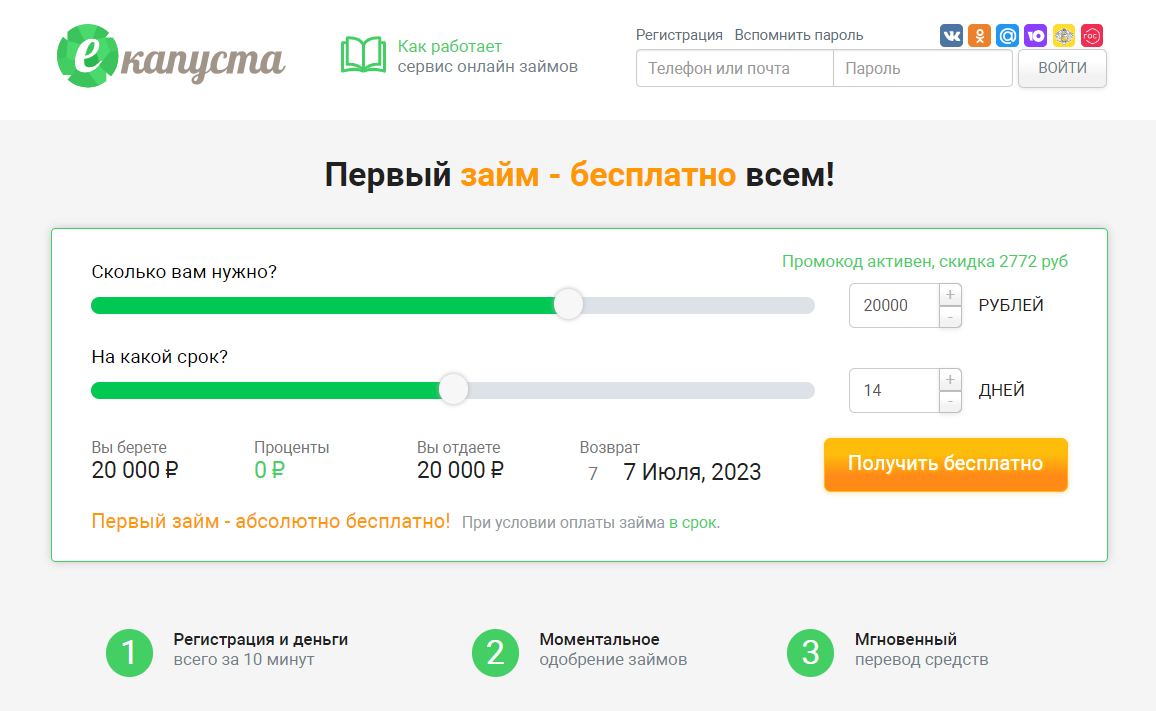This screenshot has width=1156, height=711.
Task: Click the 'Первый займ - бесплатно всем!' heading
Action: pyautogui.click(x=579, y=176)
